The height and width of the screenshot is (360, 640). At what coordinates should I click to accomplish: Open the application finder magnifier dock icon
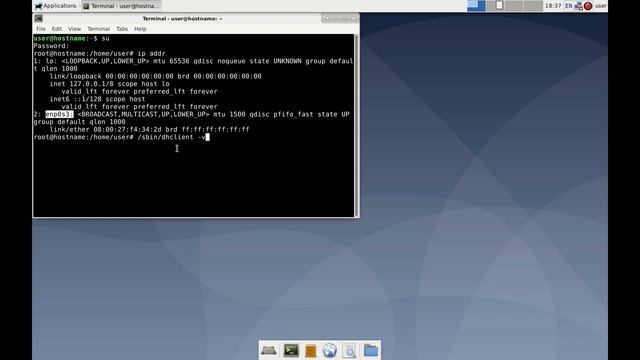point(349,351)
